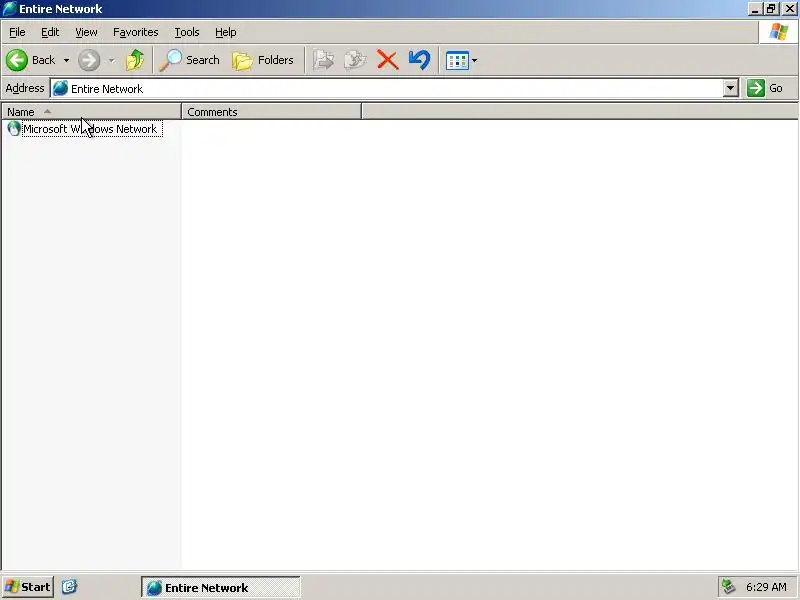This screenshot has width=800, height=600.
Task: Toggle the Folders pane
Action: click(x=263, y=60)
